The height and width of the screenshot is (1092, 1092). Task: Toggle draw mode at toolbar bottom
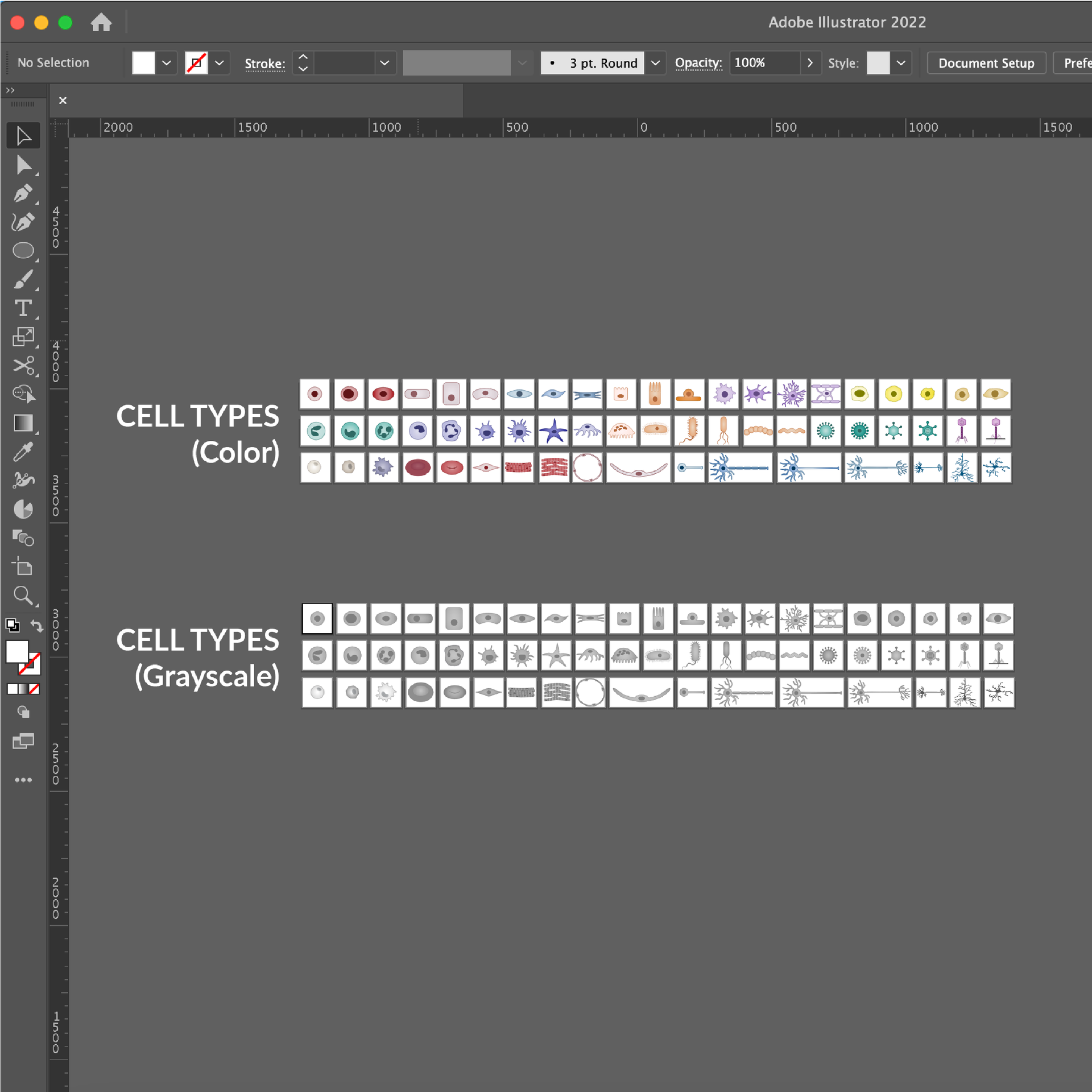click(x=23, y=712)
